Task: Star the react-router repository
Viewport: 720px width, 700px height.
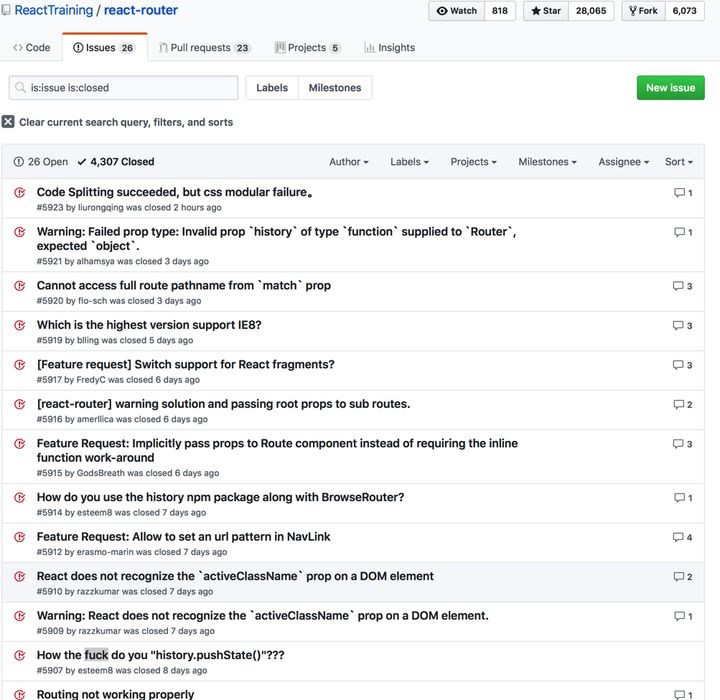Action: coord(546,11)
